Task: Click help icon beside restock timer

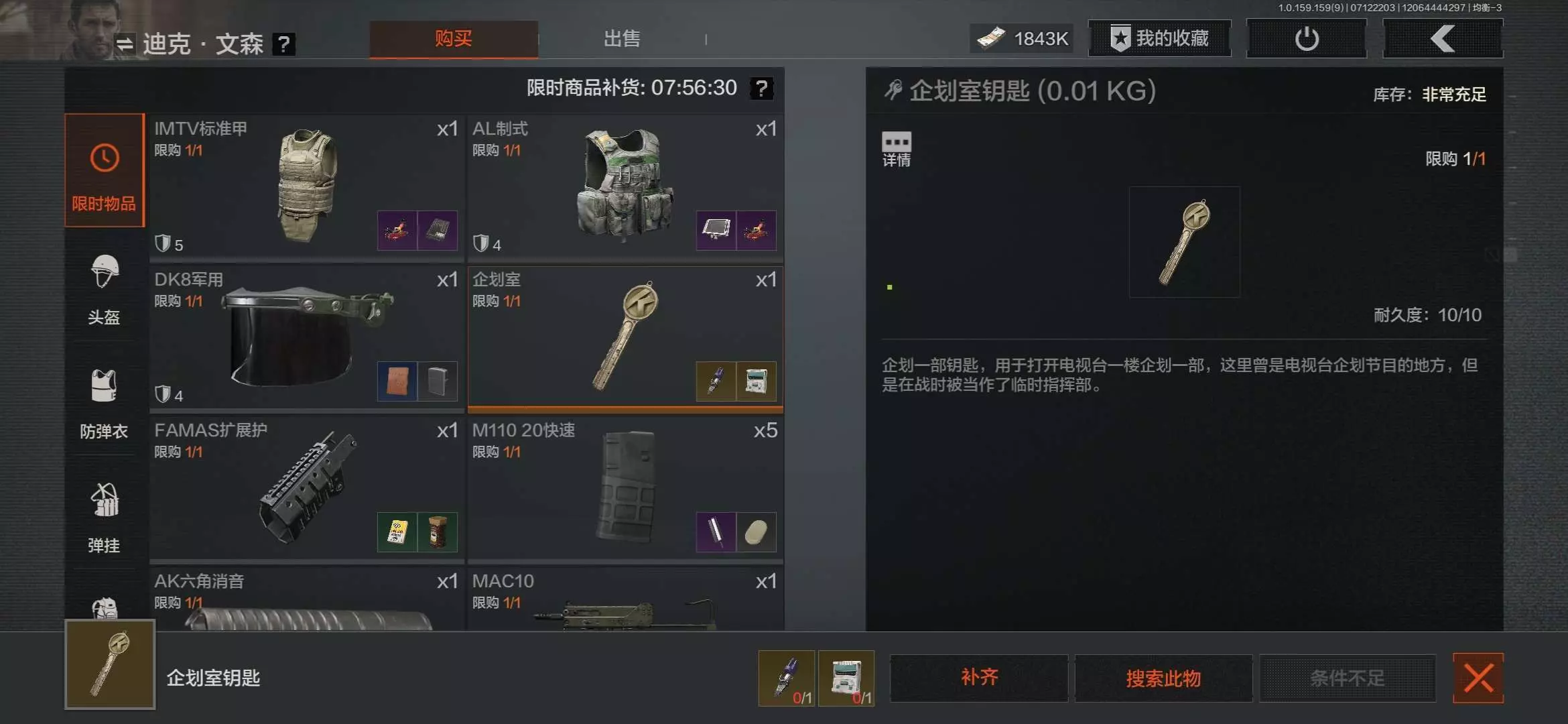Action: 762,88
